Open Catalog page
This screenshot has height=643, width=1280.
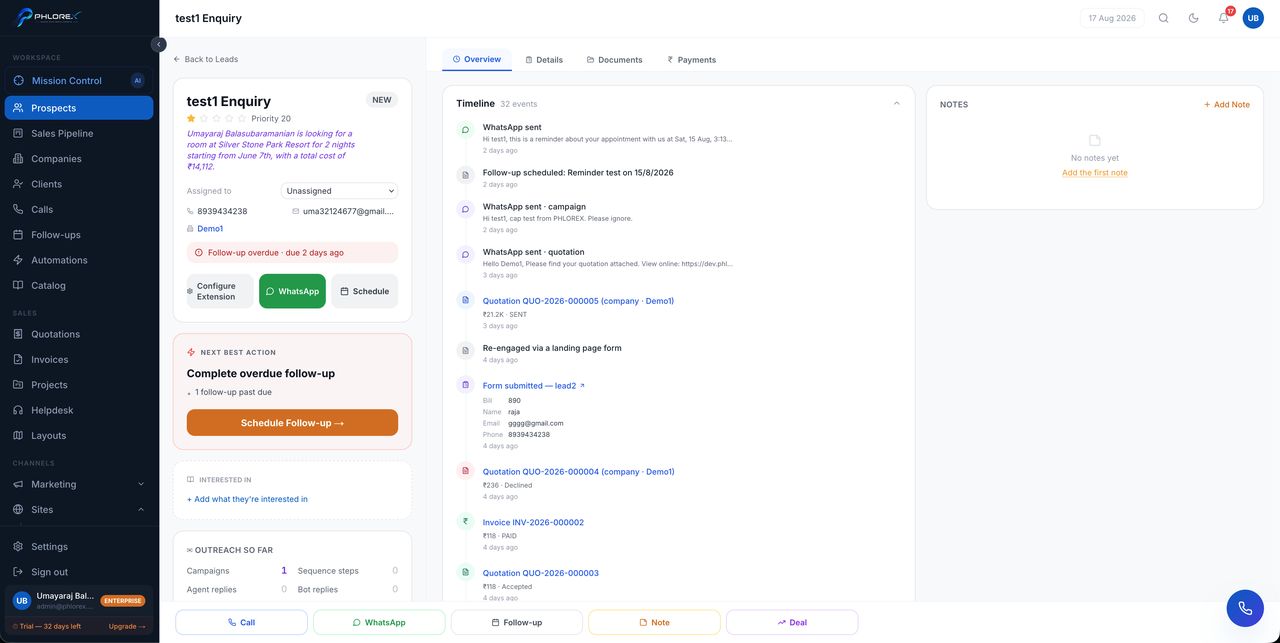79,285
